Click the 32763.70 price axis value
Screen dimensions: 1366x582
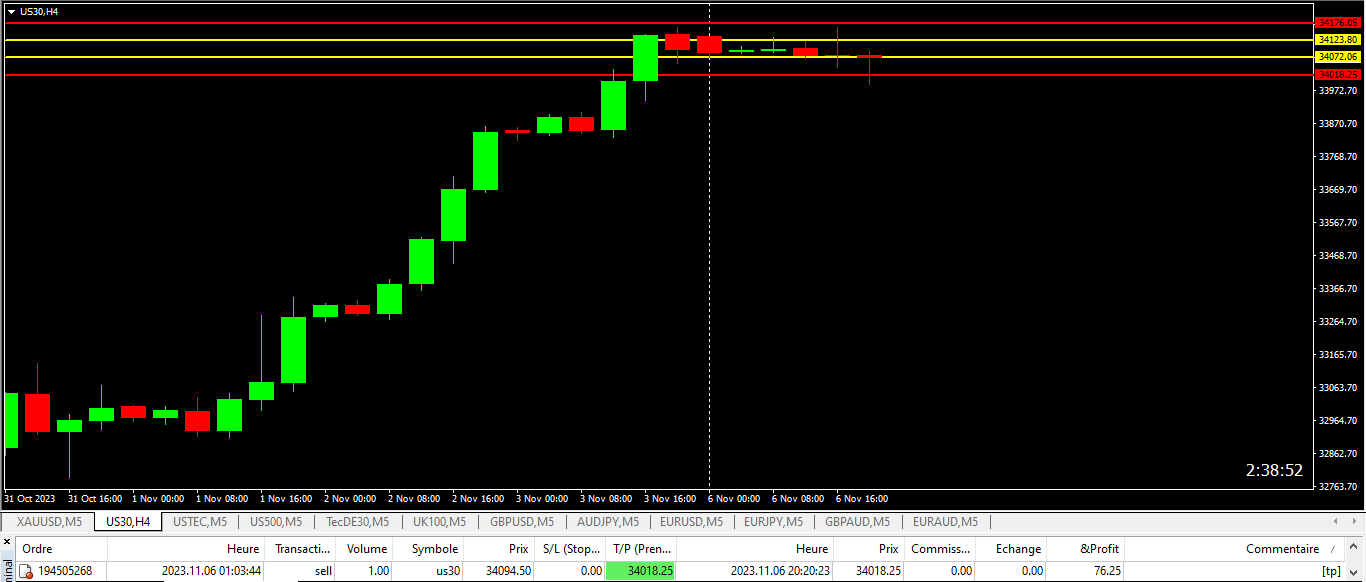pyautogui.click(x=1339, y=487)
